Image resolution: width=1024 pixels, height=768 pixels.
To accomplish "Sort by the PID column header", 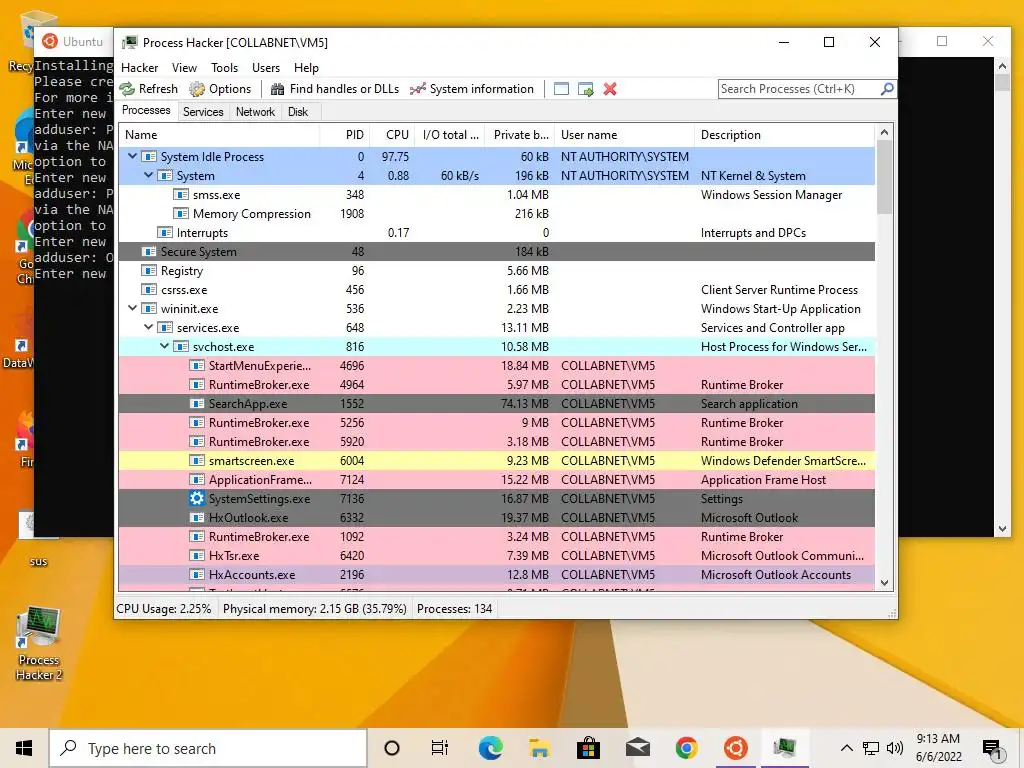I will (345, 135).
